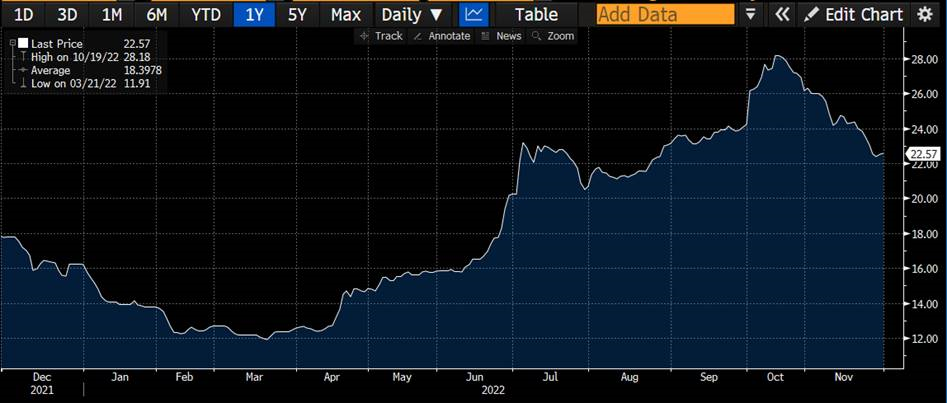Image resolution: width=947 pixels, height=403 pixels.
Task: Toggle the High on 10/19/22 legend marker
Action: pyautogui.click(x=22, y=58)
